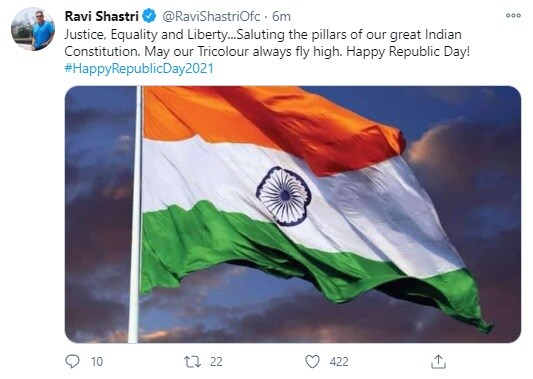This screenshot has height=379, width=533.
Task: Click the reply speech bubble icon
Action: pyautogui.click(x=72, y=361)
